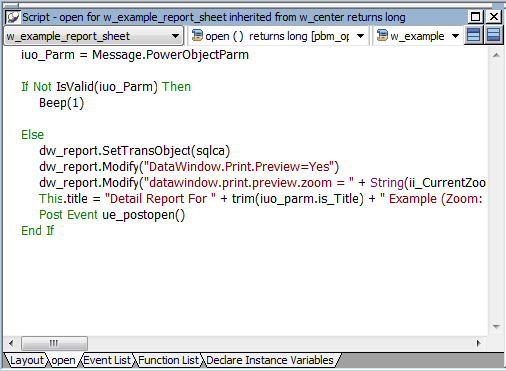
Task: Click the "If Not IsValid(iuo_Parm) Then" line
Action: (106, 87)
